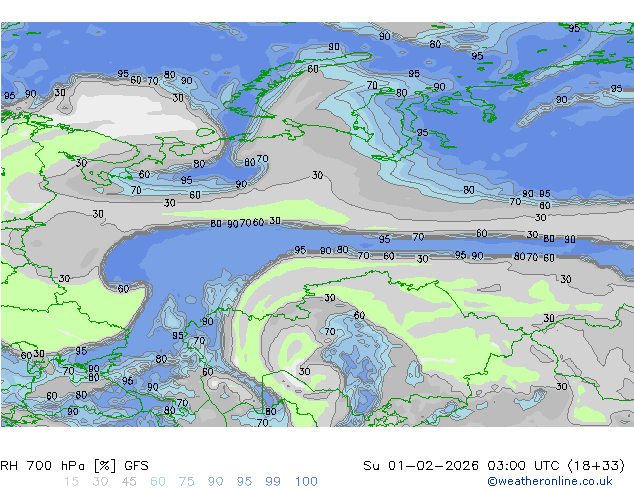The width and height of the screenshot is (634, 490).
Task: Select the legend value 90 in color scale
Action: (215, 482)
